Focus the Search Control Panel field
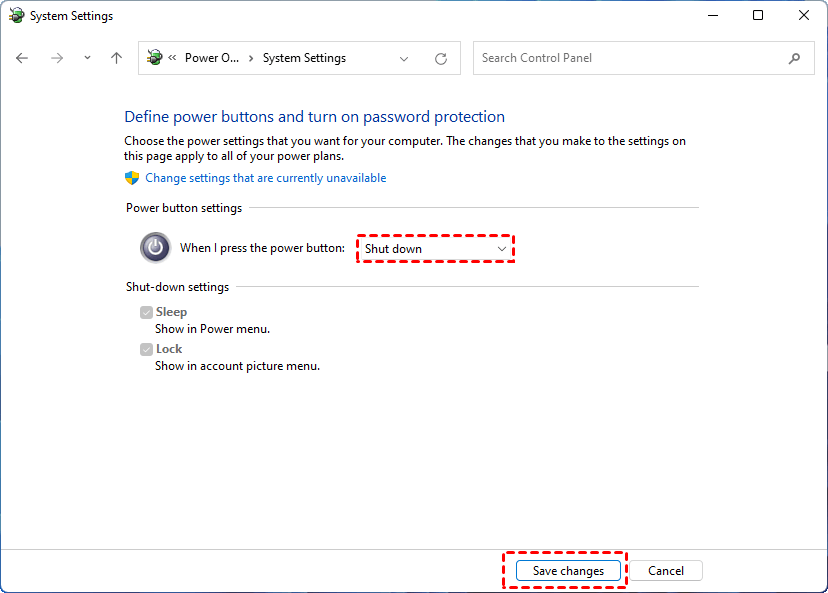 (x=630, y=58)
